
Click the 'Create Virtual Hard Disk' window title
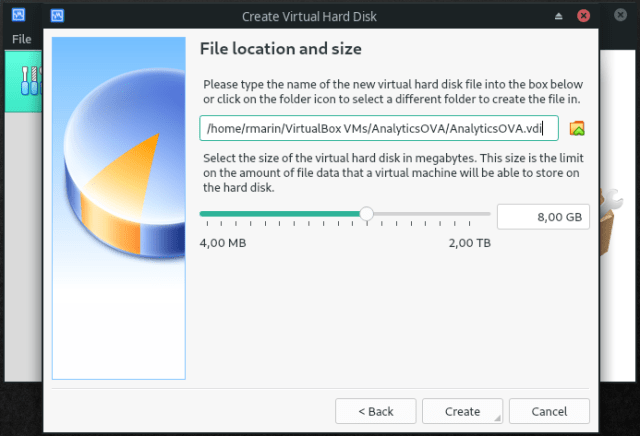coord(309,16)
